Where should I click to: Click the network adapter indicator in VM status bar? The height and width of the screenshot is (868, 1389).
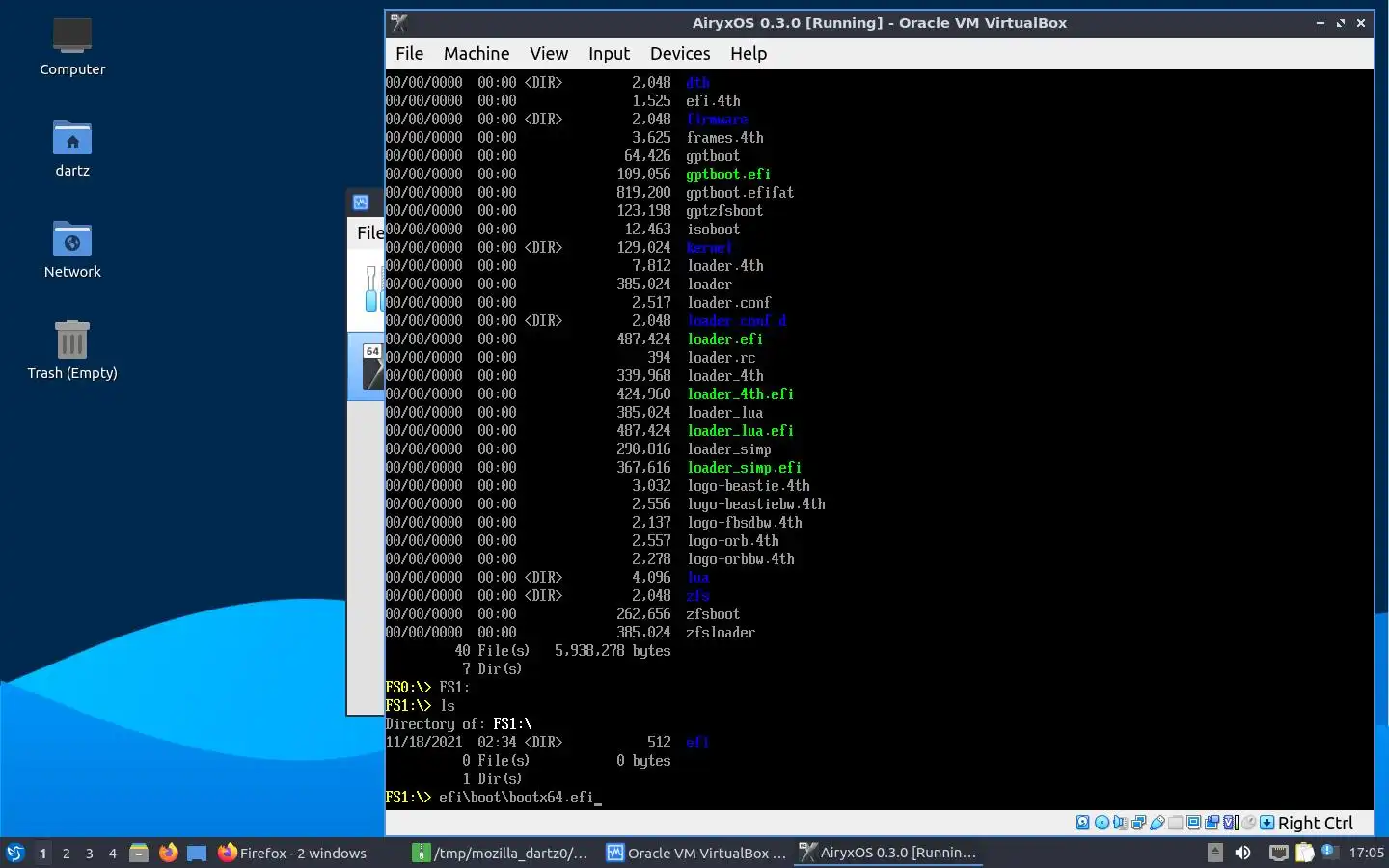click(1138, 823)
